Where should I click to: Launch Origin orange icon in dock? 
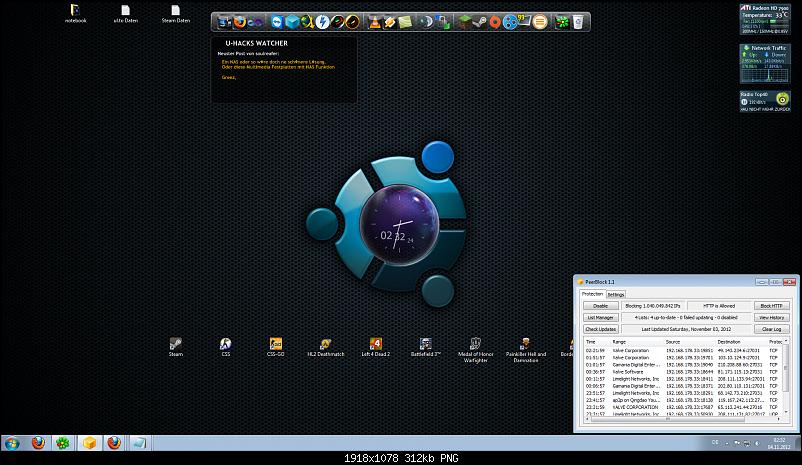point(495,22)
